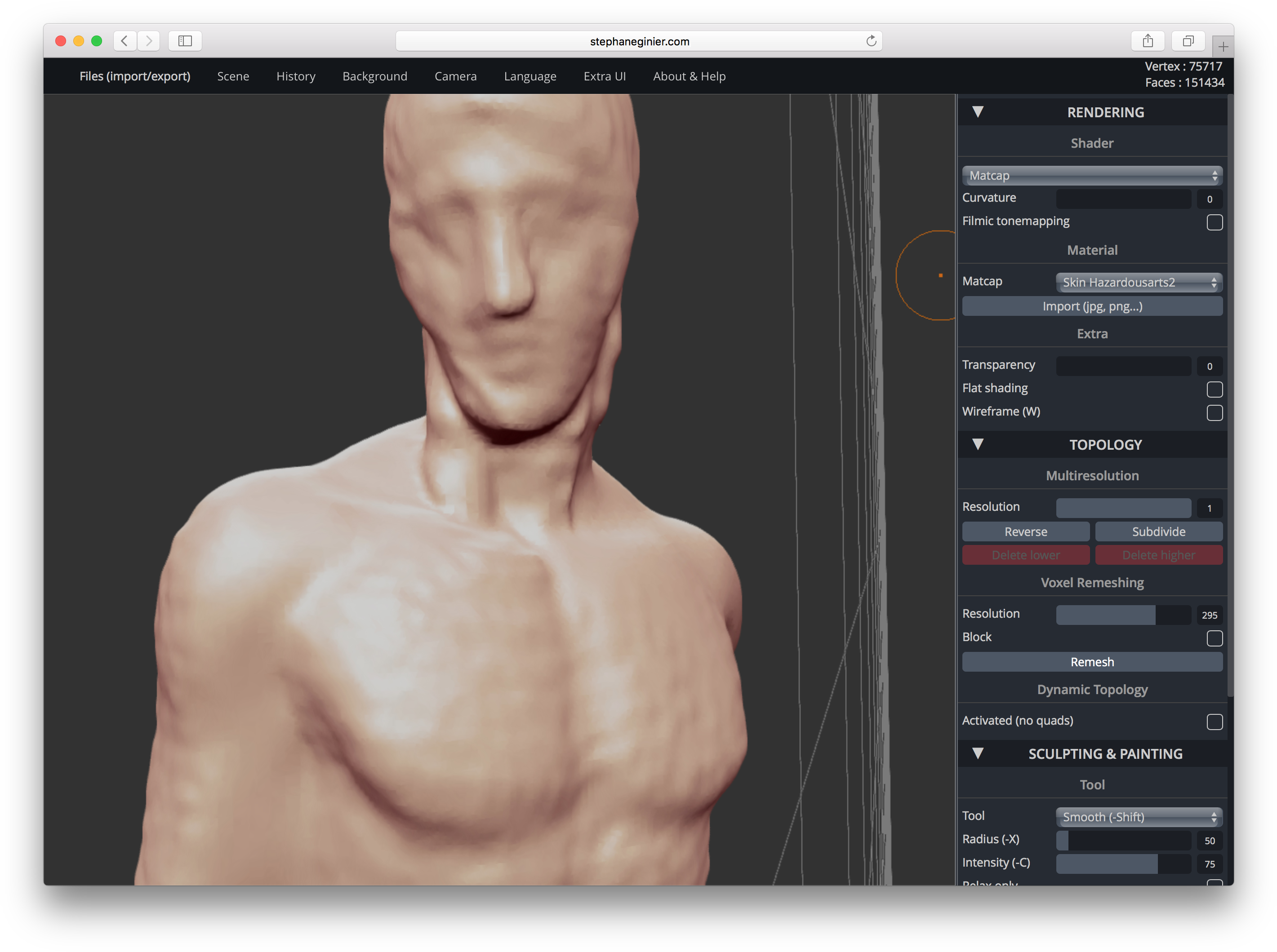Click the Show All Tabs icon

point(1187,41)
